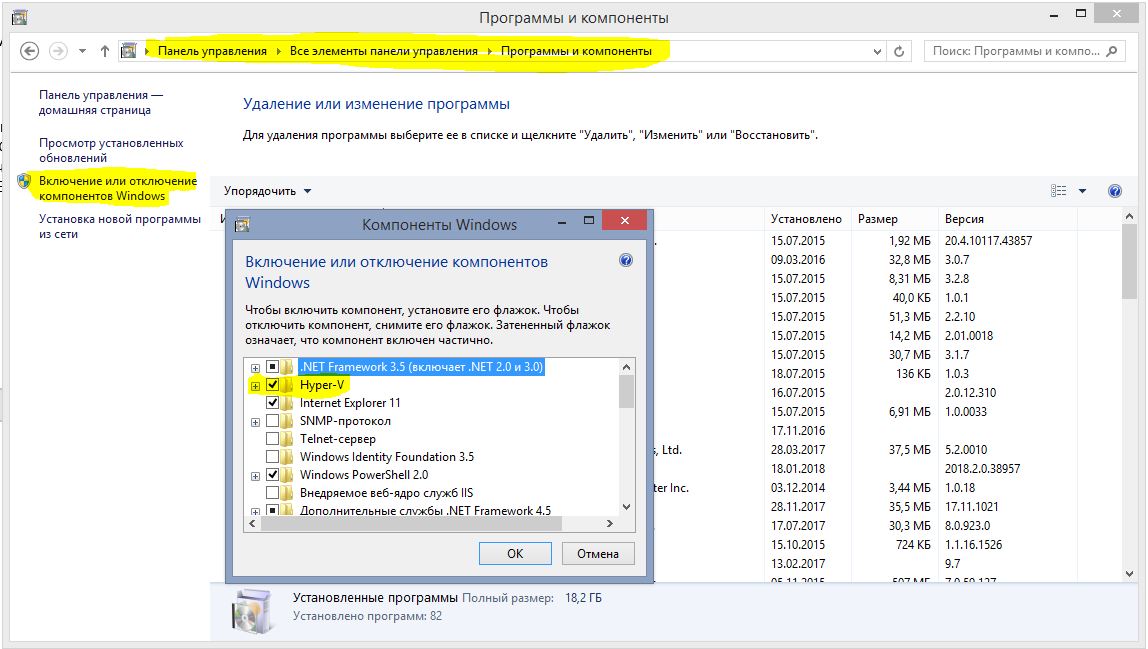This screenshot has width=1148, height=649.
Task: Enable Telnet-сервер checkbox
Action: click(272, 438)
